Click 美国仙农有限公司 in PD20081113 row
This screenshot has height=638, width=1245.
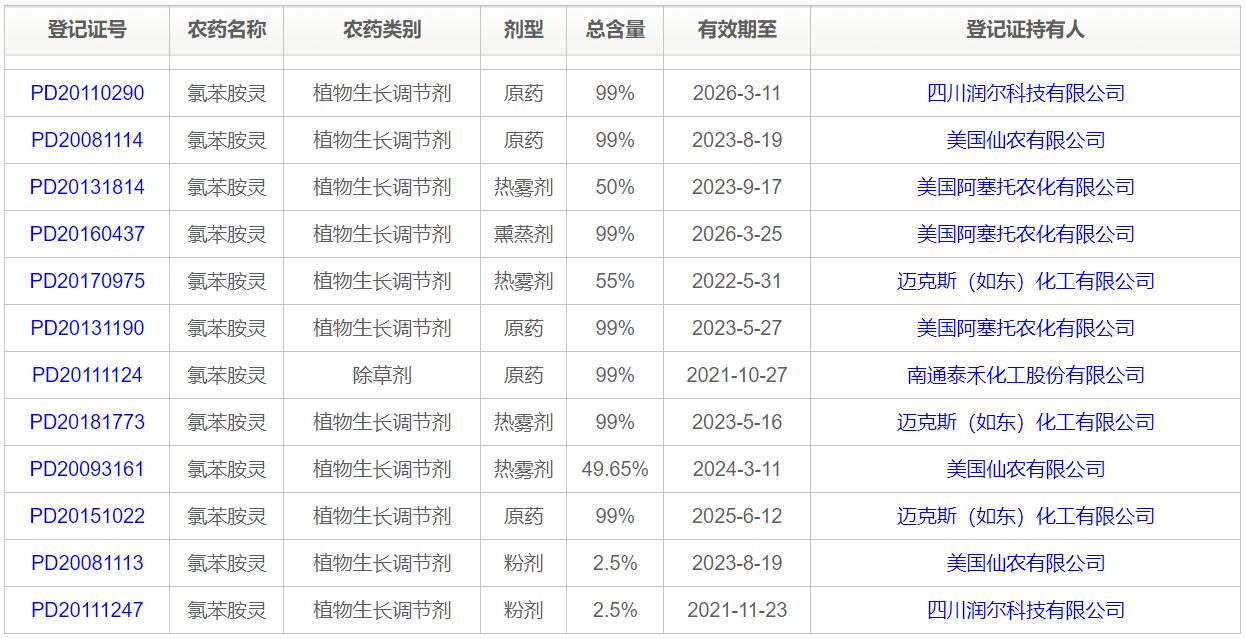1026,563
